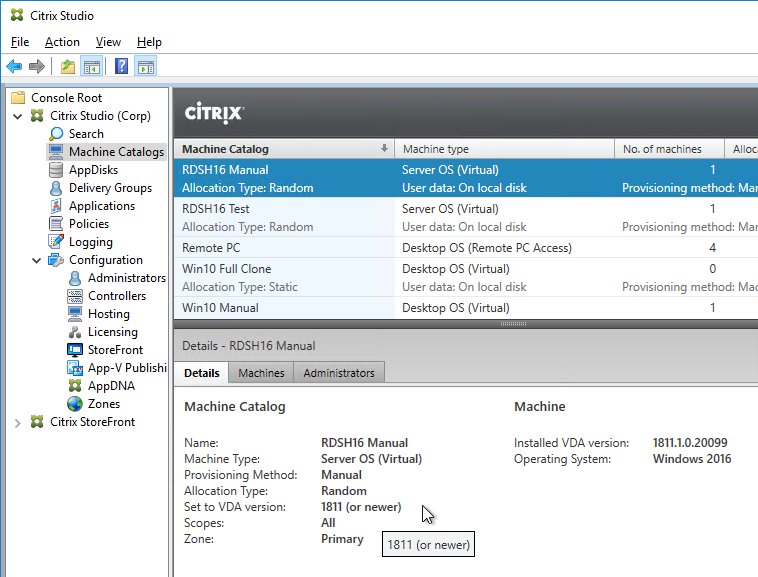Select Zones tree item
Screen dimensions: 758x577
pyautogui.click(x=104, y=404)
